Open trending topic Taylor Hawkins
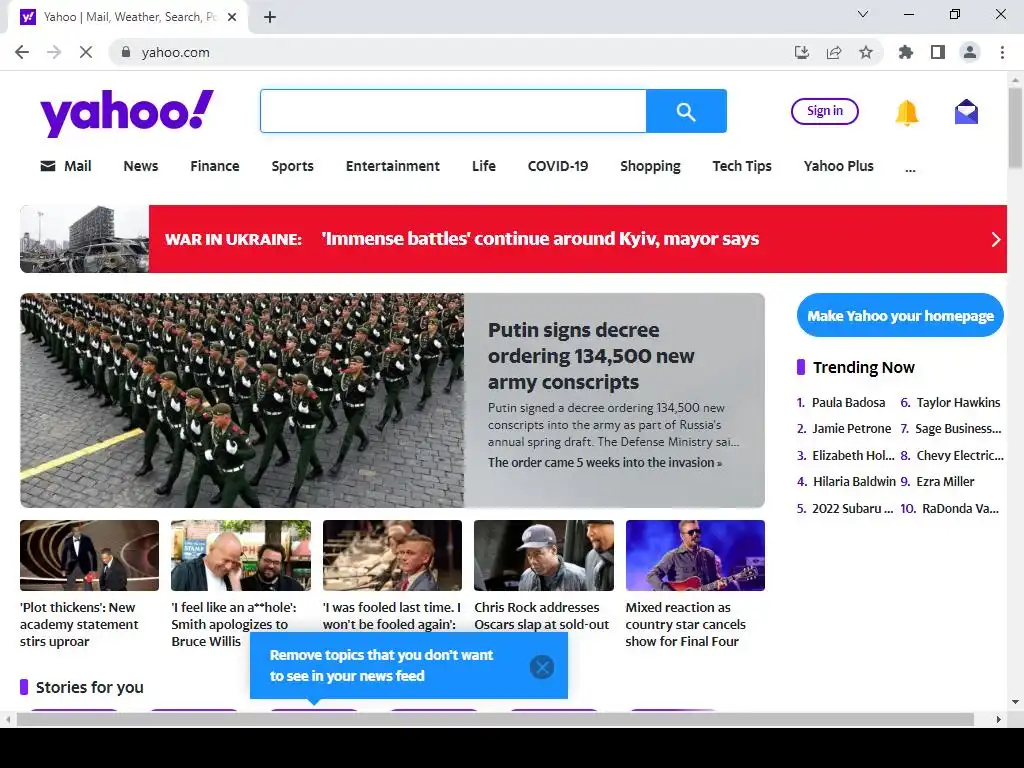 pos(958,402)
